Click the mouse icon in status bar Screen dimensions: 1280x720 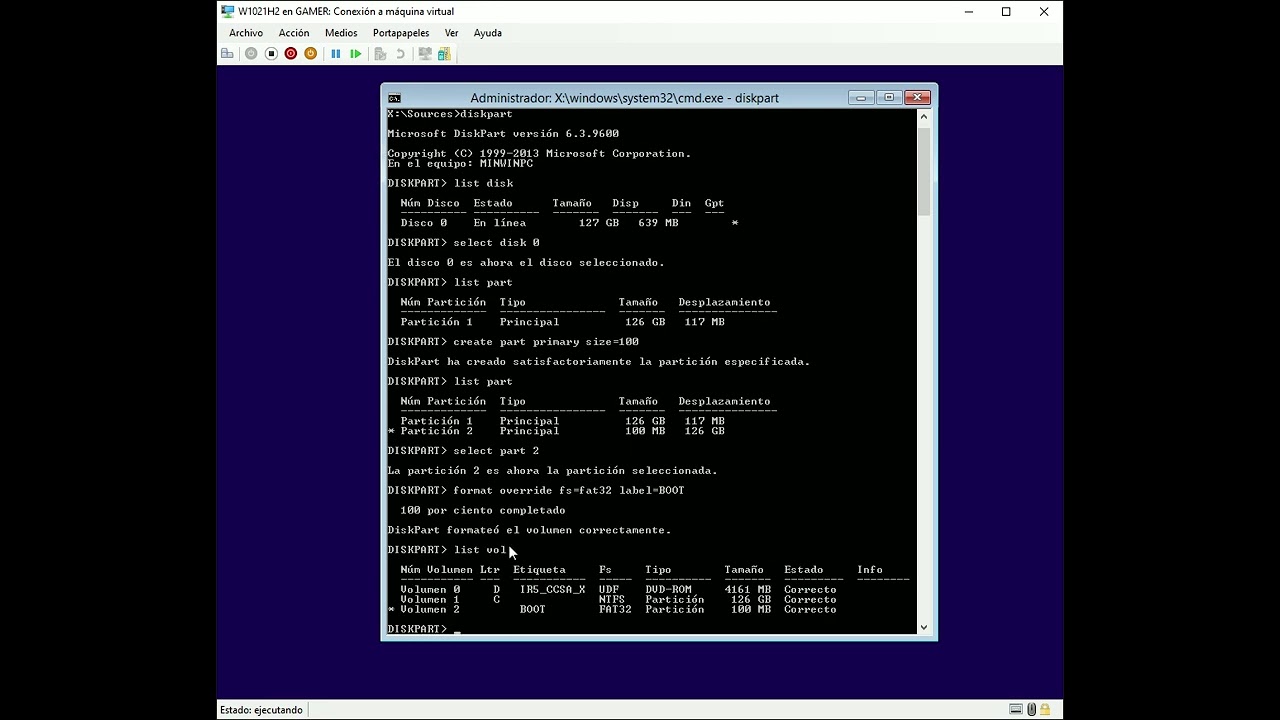tap(1032, 710)
